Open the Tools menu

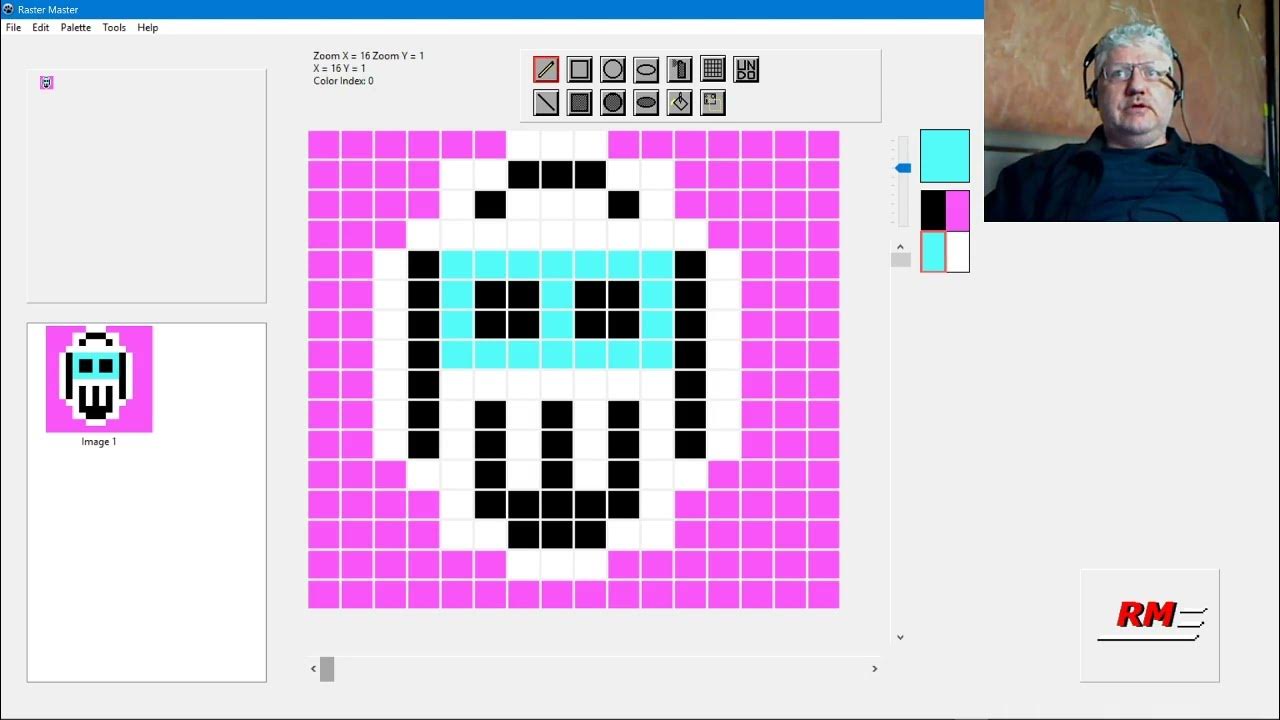point(114,27)
